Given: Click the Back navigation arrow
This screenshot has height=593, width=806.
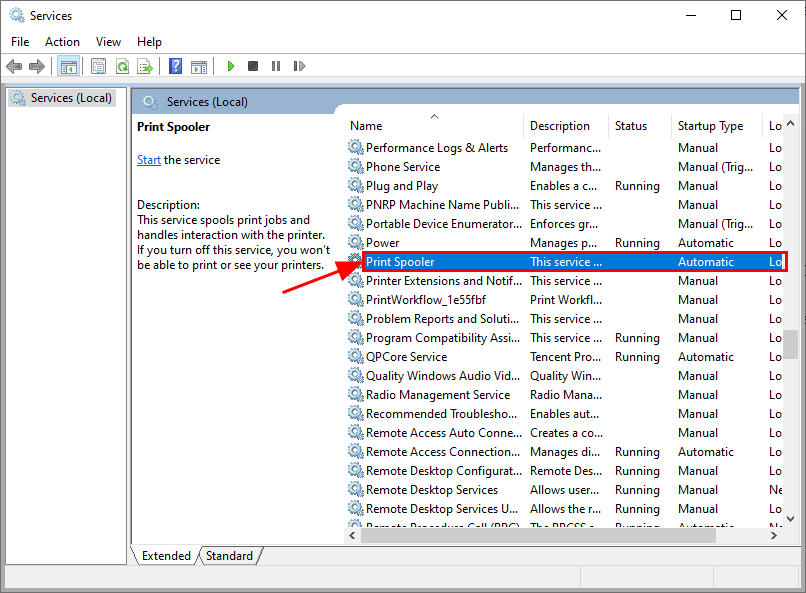Looking at the screenshot, I should click(14, 66).
